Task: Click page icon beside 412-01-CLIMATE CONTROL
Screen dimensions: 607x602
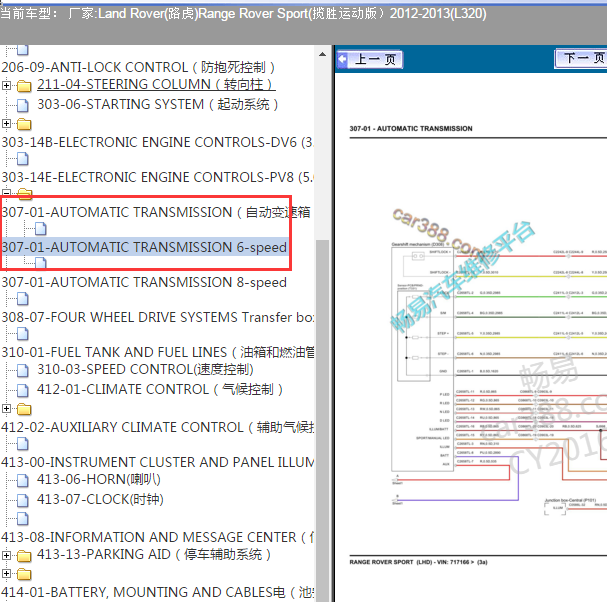Action: (23, 390)
